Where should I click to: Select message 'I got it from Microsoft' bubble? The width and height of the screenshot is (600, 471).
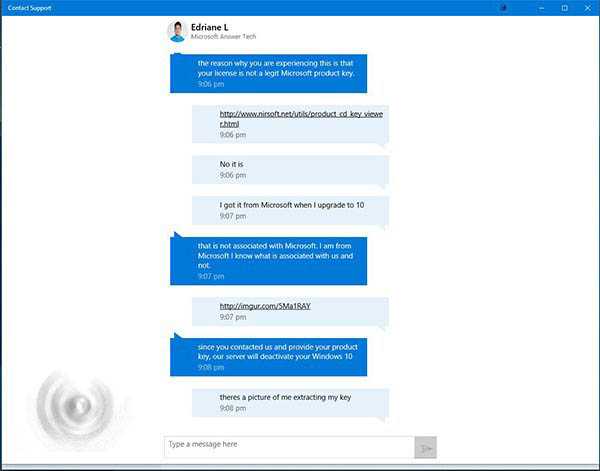pos(290,211)
